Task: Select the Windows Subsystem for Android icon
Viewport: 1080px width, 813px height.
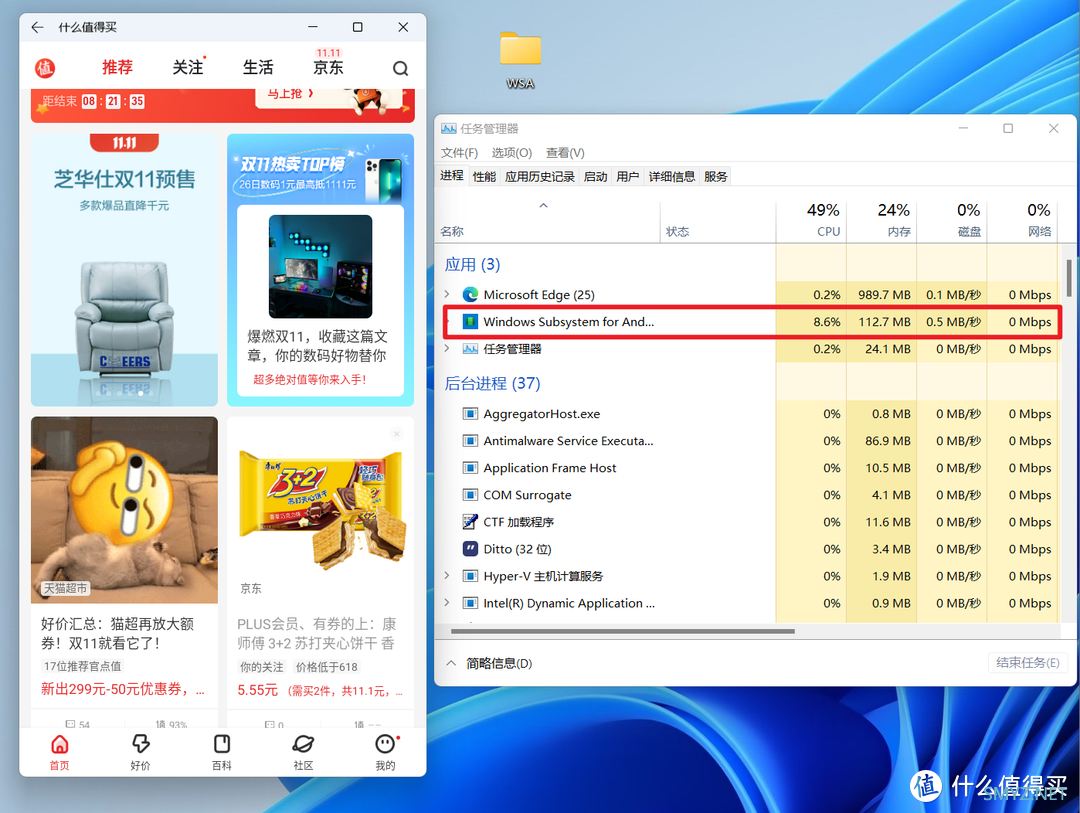Action: 470,322
